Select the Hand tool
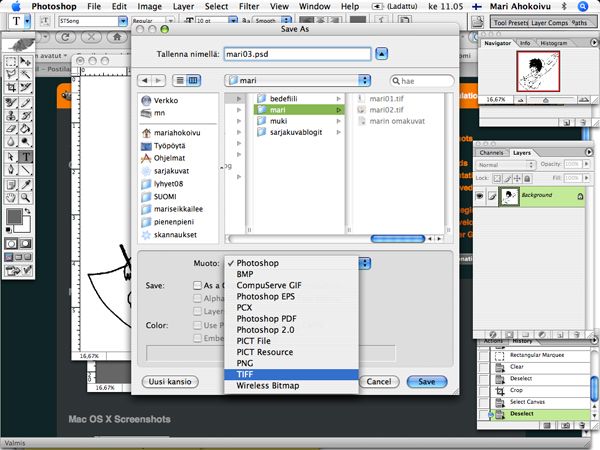The height and width of the screenshot is (450, 600). (11, 198)
